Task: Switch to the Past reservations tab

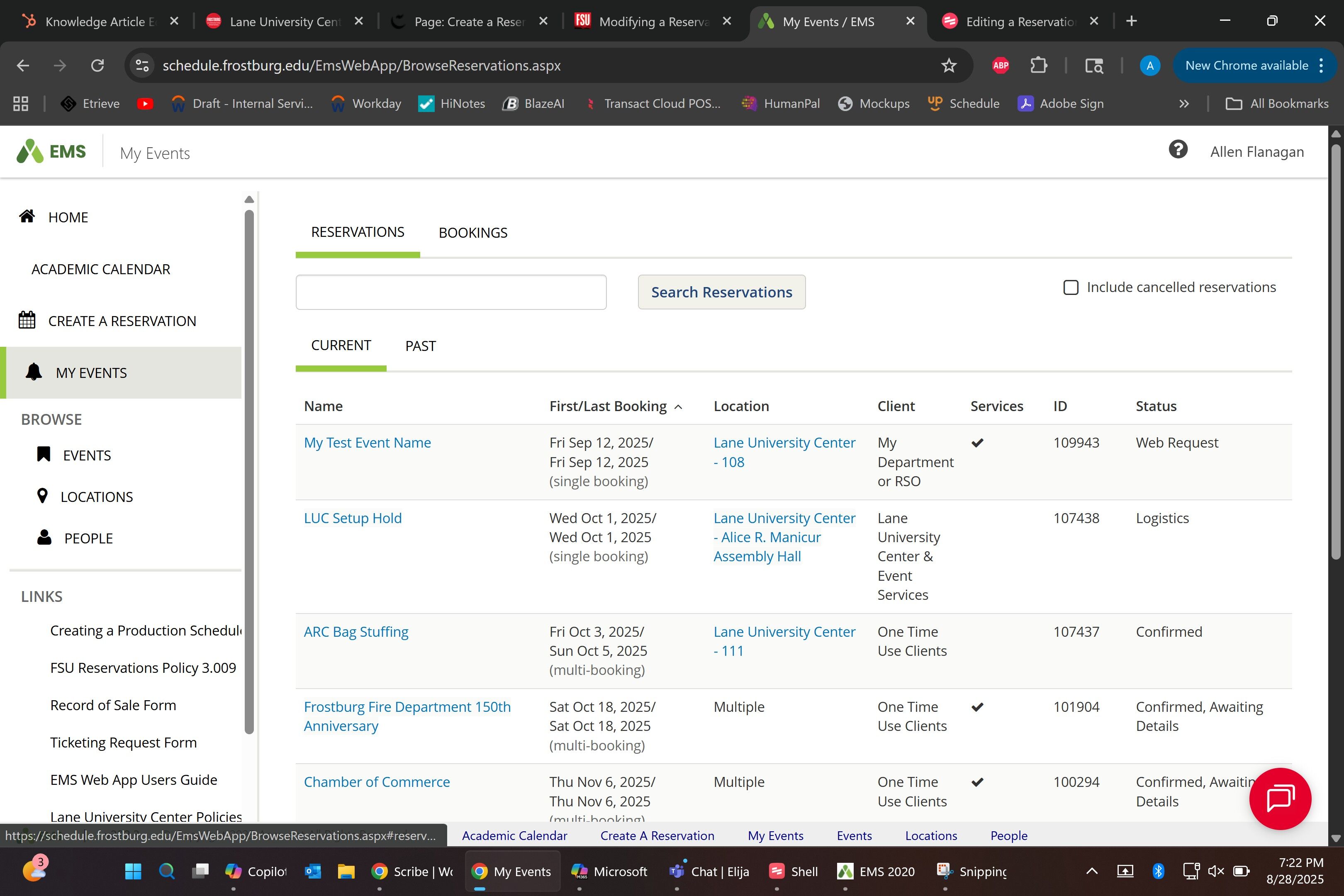Action: [x=420, y=346]
